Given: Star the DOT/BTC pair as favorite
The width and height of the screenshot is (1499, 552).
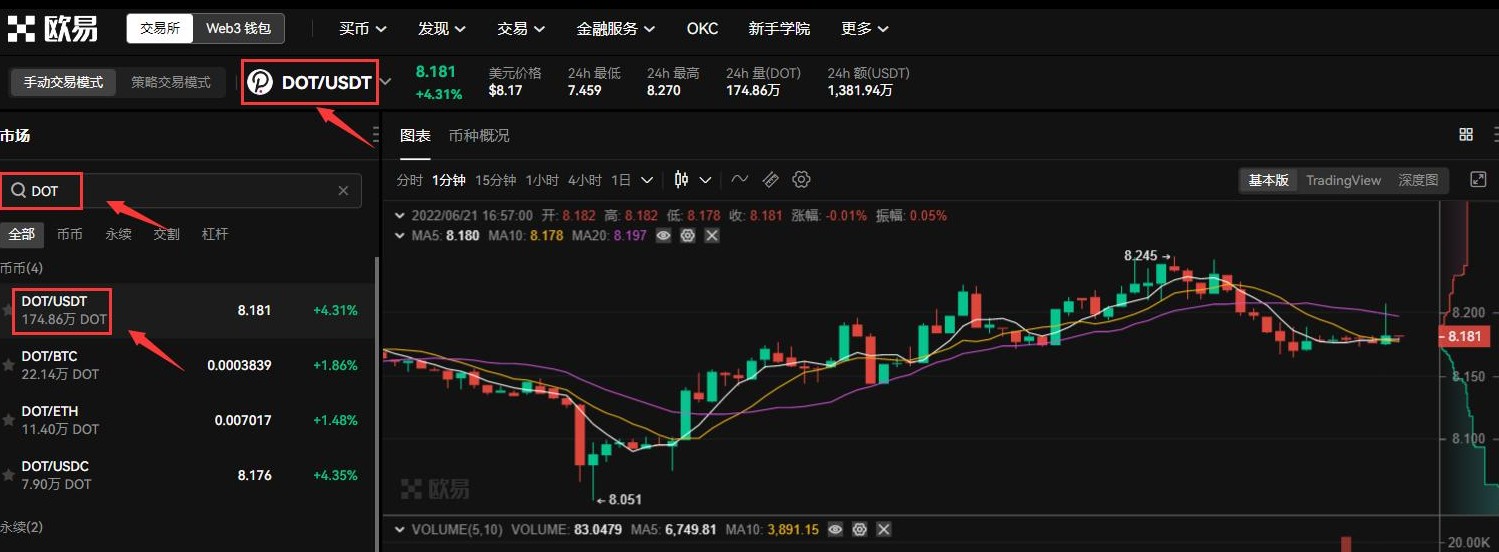Looking at the screenshot, I should [8, 365].
